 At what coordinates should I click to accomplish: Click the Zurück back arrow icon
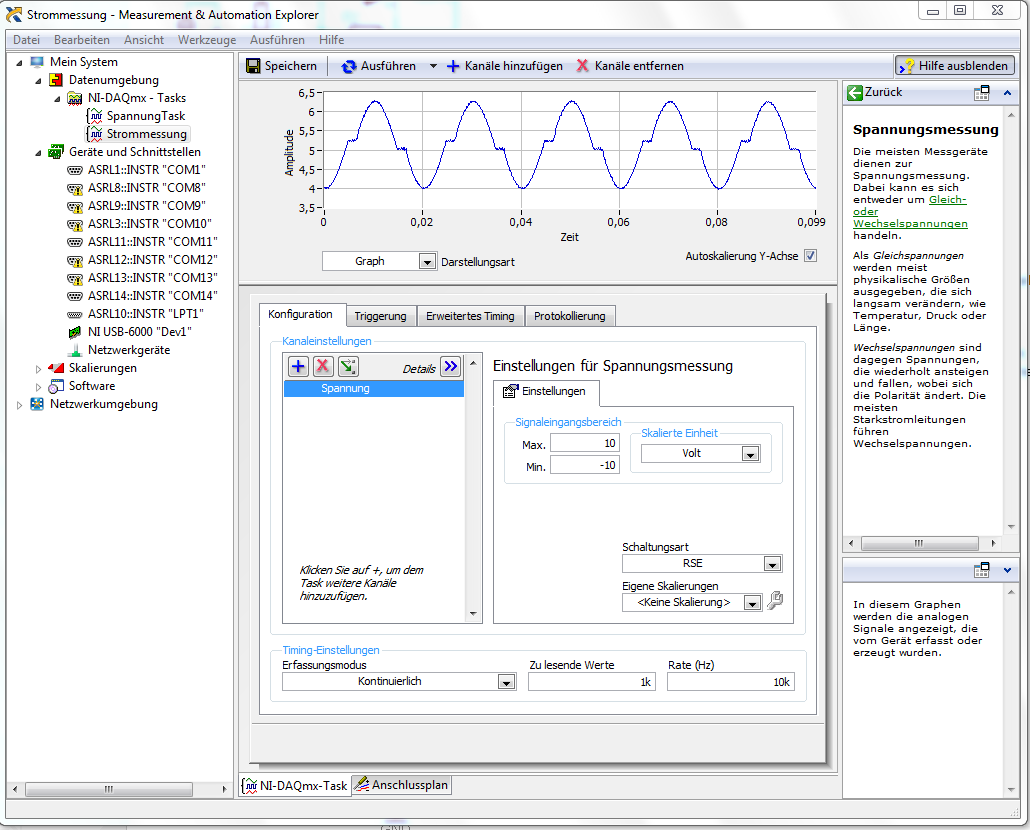pos(855,93)
